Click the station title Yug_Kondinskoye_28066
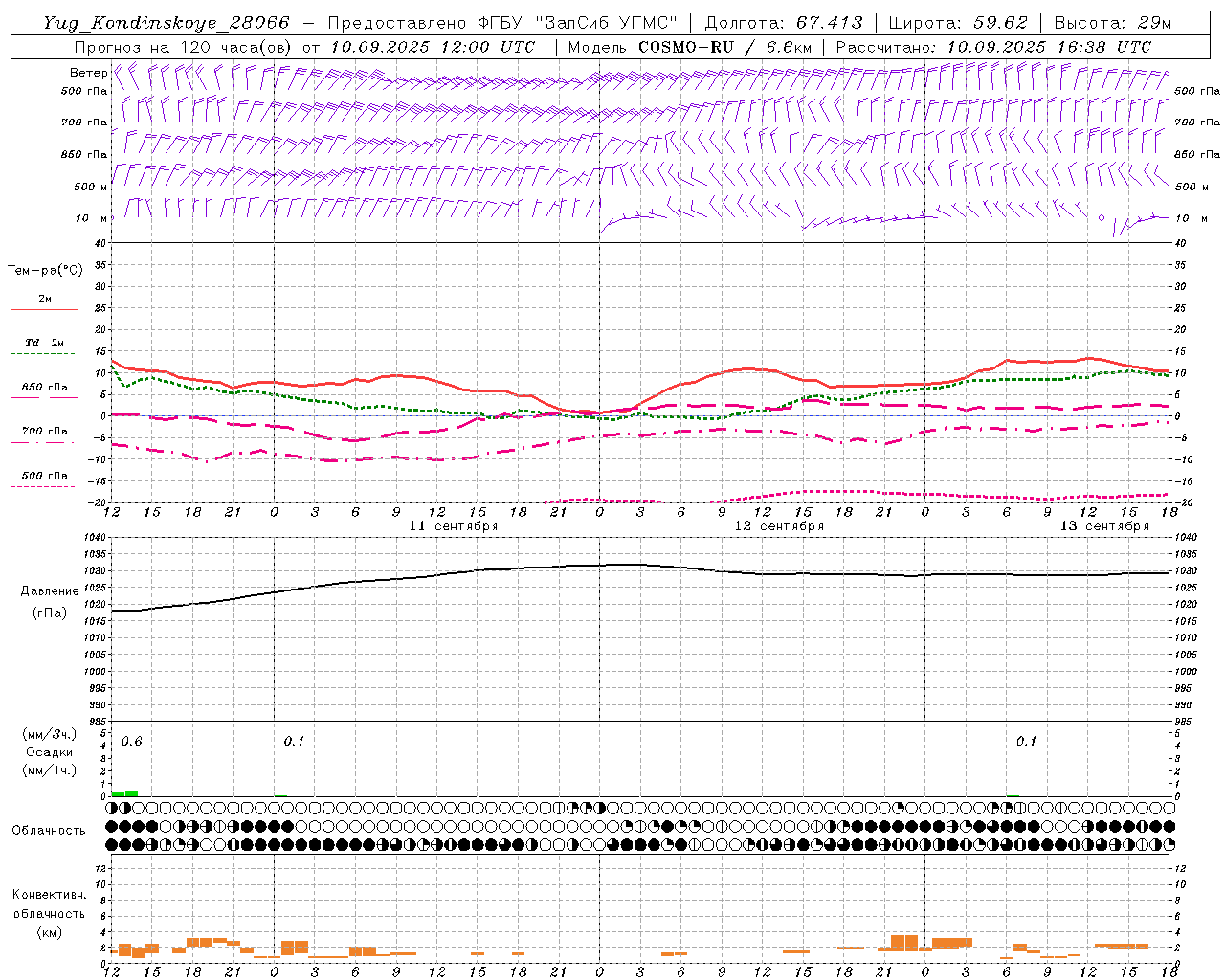 tap(167, 23)
